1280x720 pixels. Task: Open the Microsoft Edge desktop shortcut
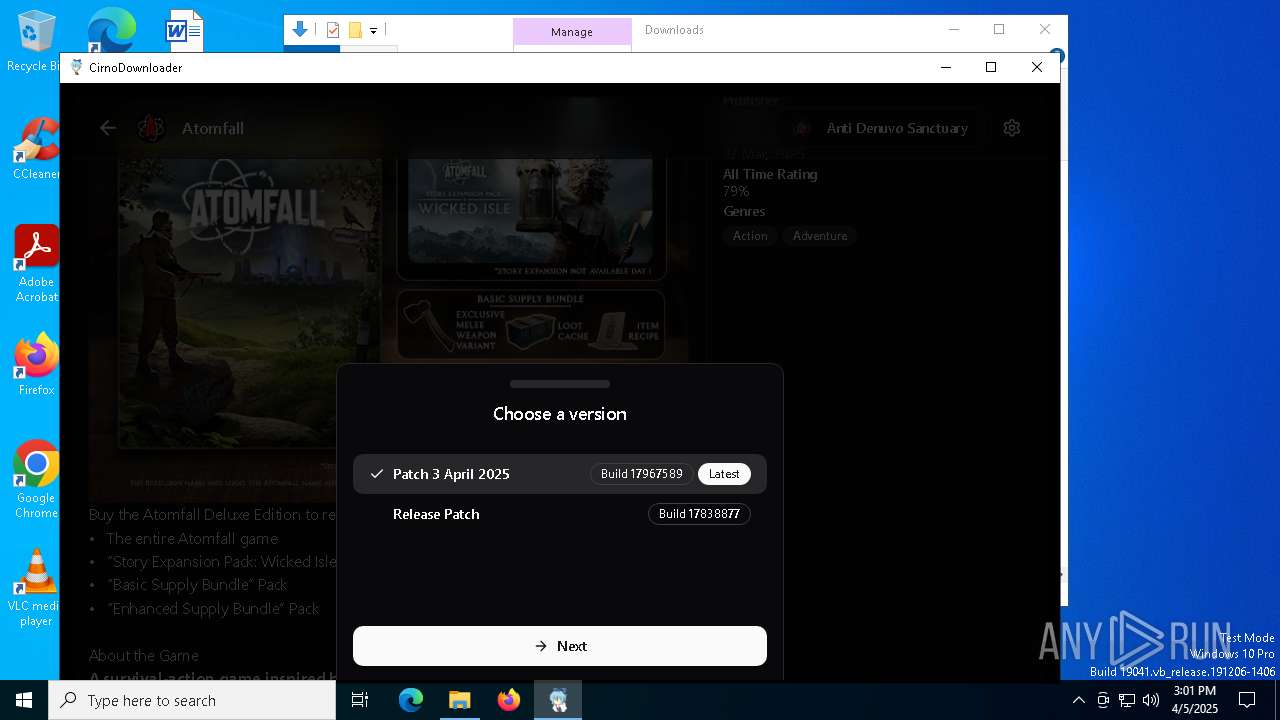(110, 30)
